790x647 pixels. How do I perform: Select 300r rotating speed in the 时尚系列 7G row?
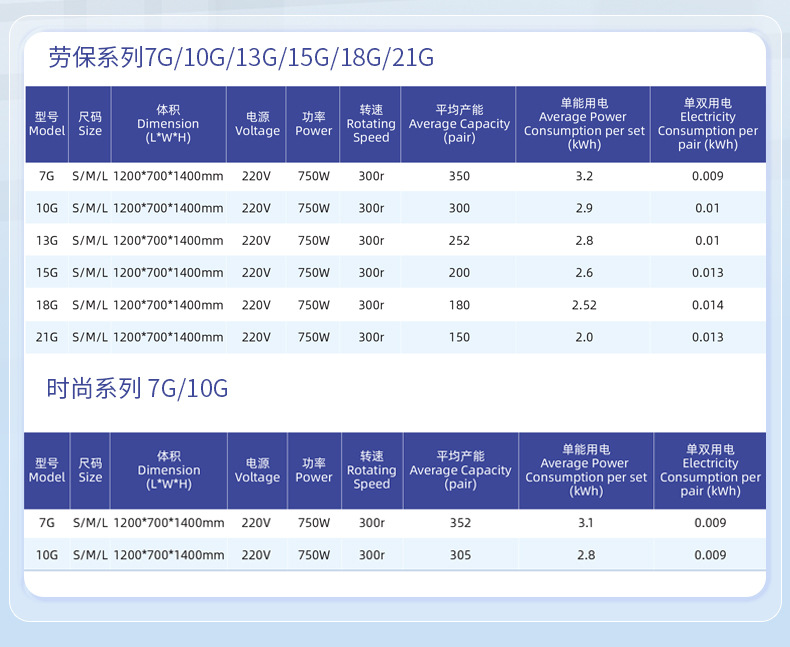371,523
